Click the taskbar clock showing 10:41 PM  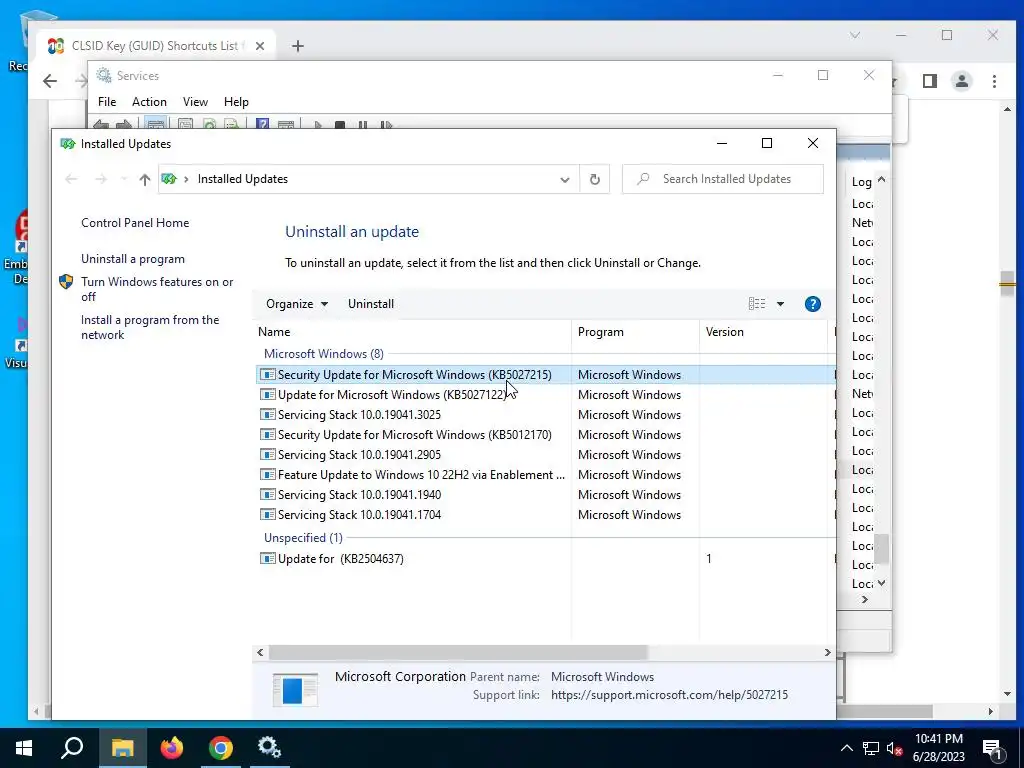tap(938, 748)
